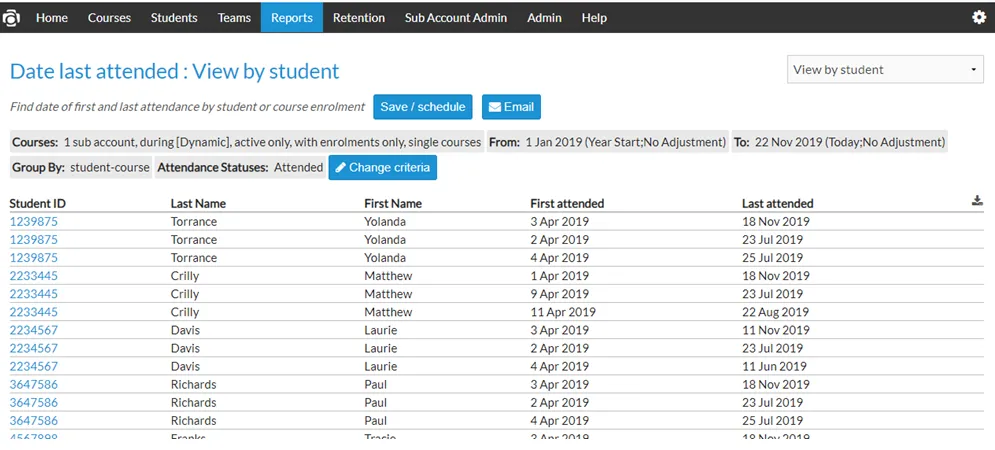995x450 pixels.
Task: Click the Last Name column header
Action: (198, 204)
